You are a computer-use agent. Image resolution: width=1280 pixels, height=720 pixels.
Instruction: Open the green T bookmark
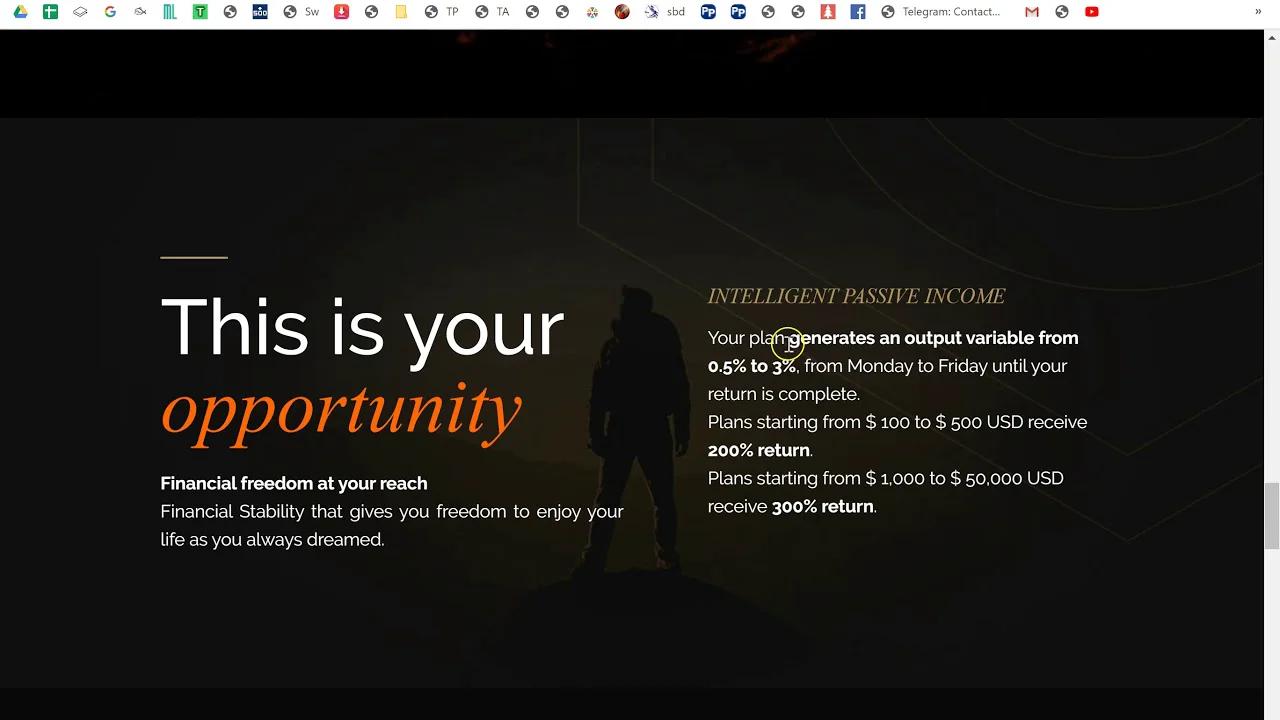(x=200, y=11)
